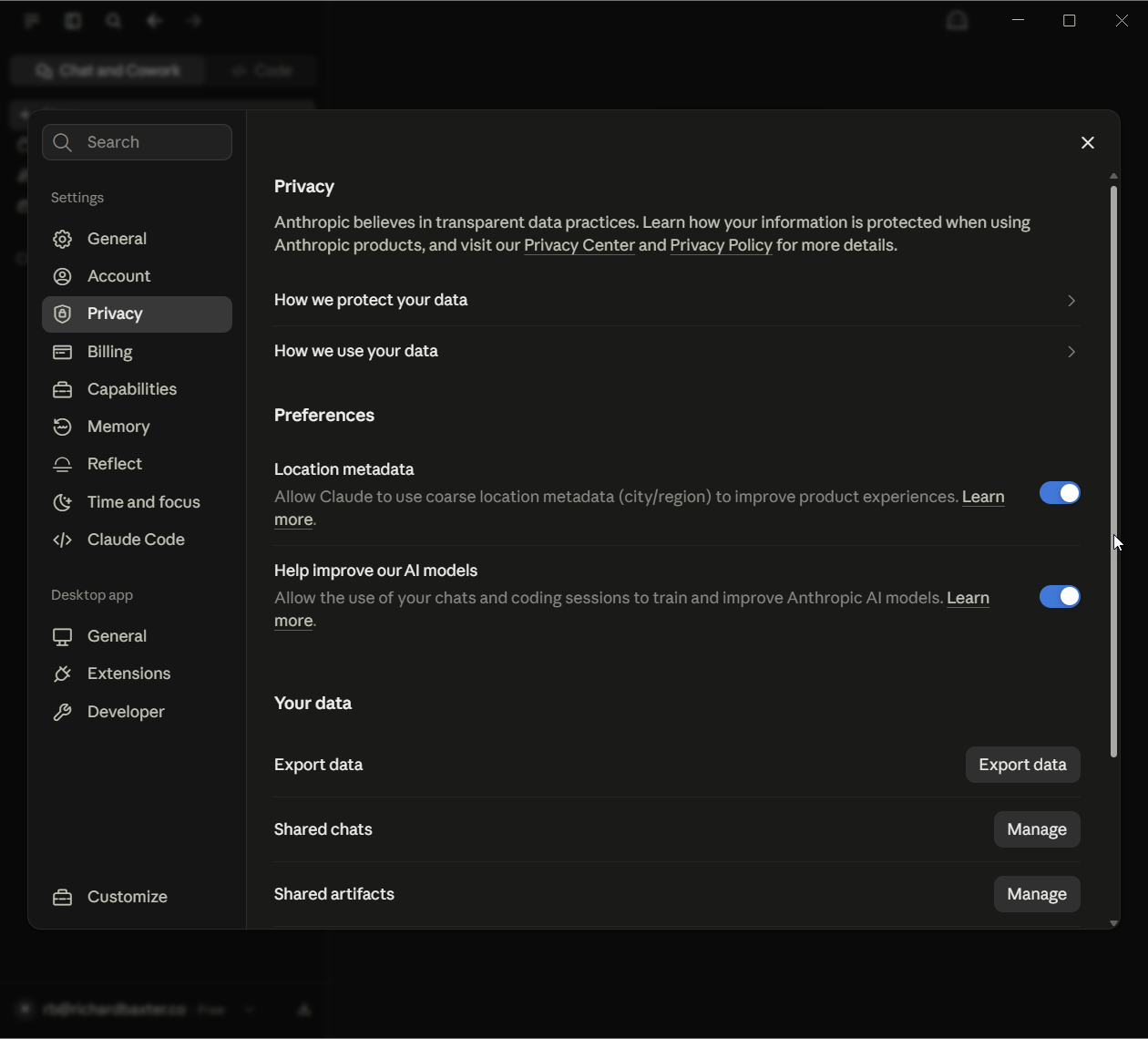Click the Export data button

click(x=1022, y=765)
